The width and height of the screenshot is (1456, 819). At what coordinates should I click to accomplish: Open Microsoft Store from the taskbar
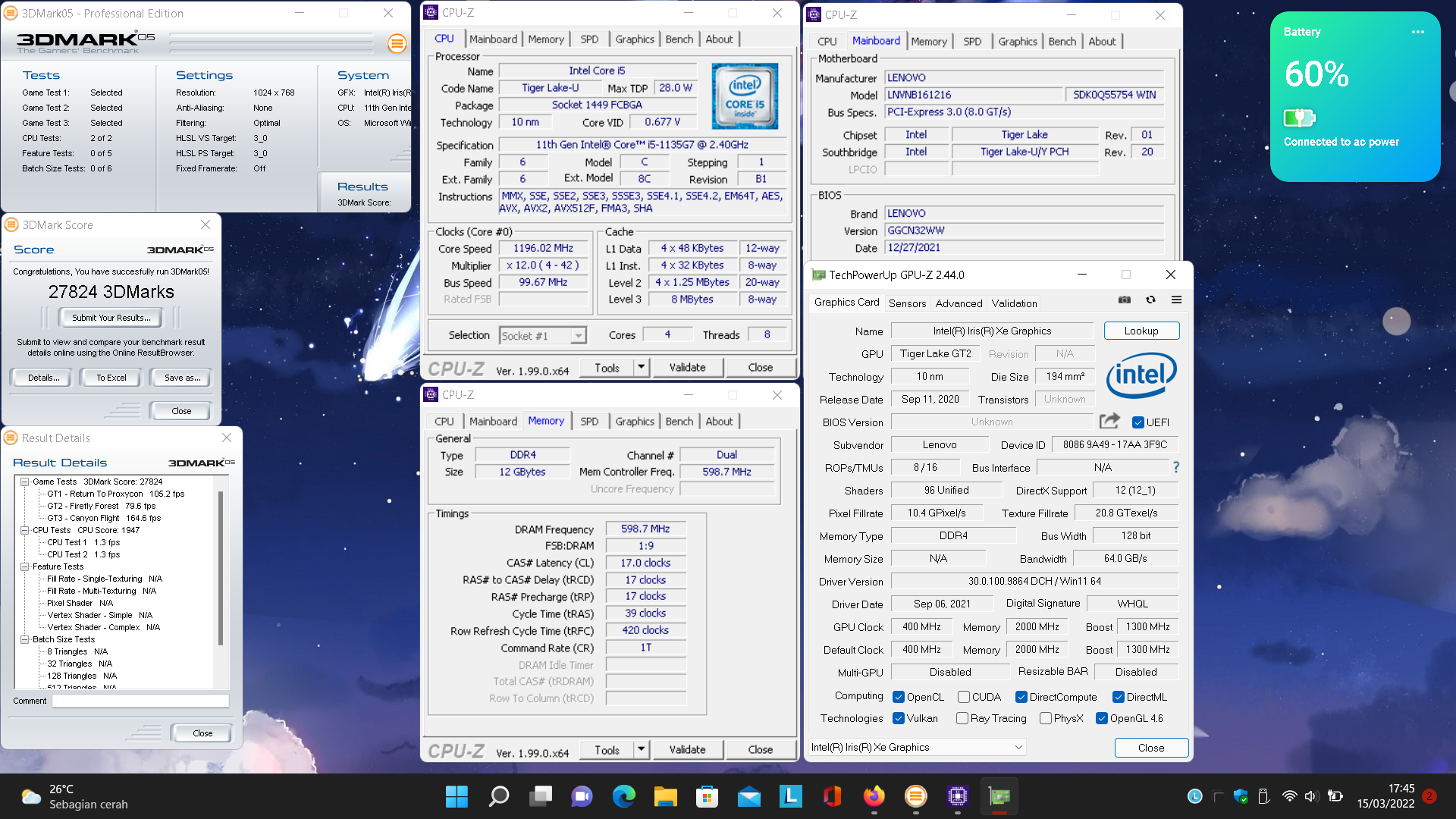707,796
